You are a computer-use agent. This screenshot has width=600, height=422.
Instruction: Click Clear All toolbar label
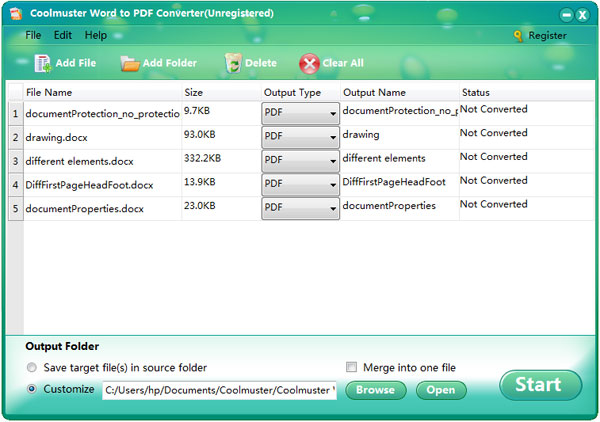pyautogui.click(x=343, y=63)
